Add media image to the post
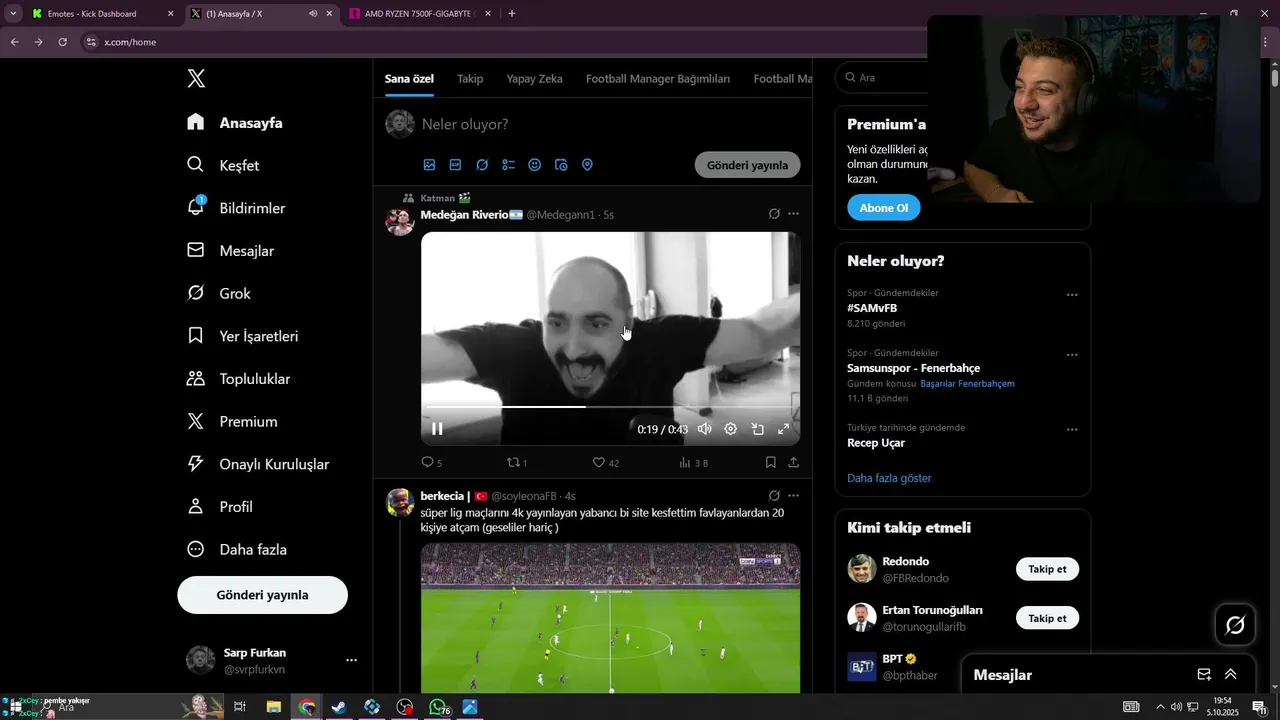The width and height of the screenshot is (1280, 720). tap(429, 165)
